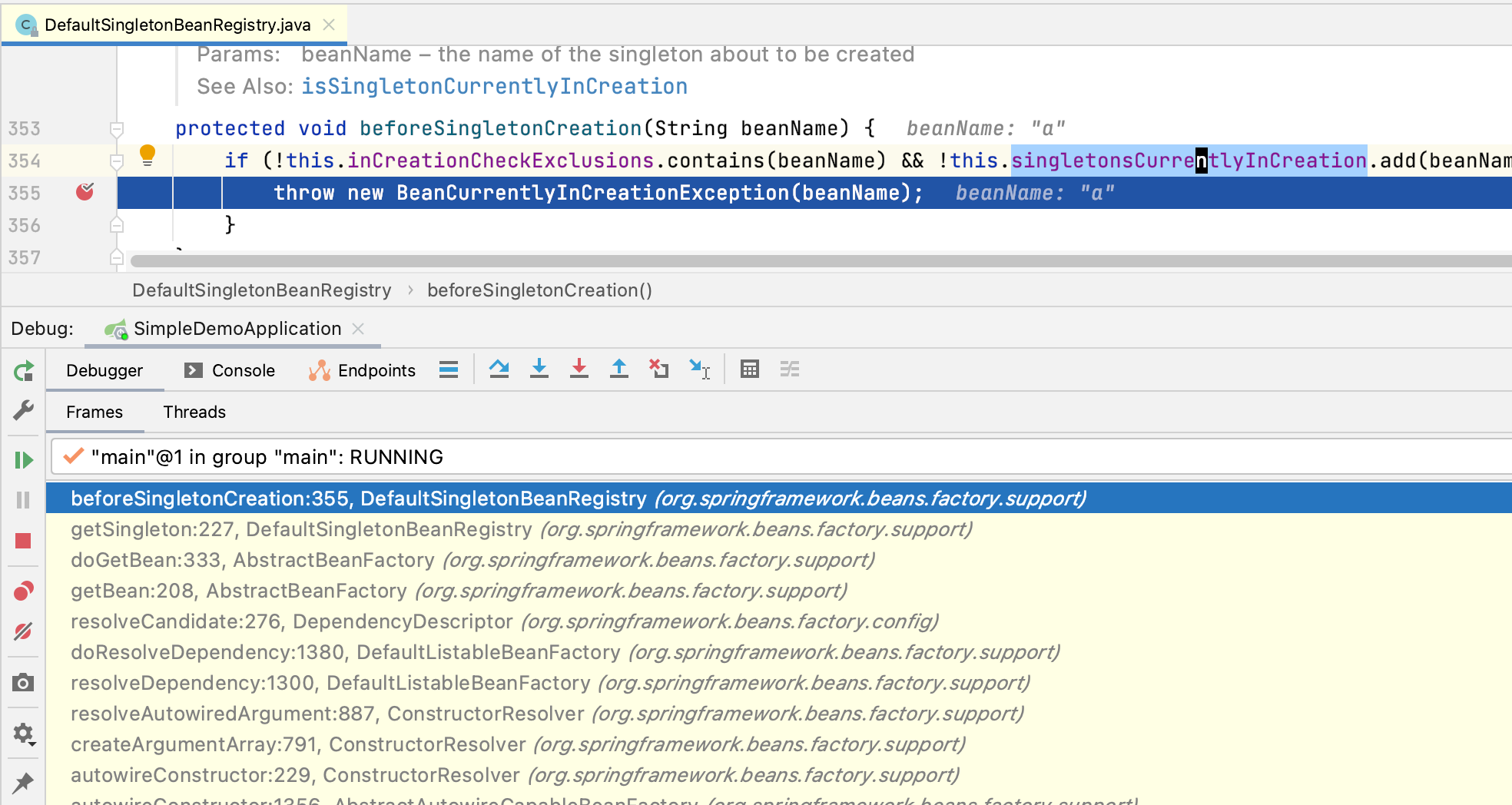Click line number 353 in the gutter
1512x805 pixels.
(25, 129)
